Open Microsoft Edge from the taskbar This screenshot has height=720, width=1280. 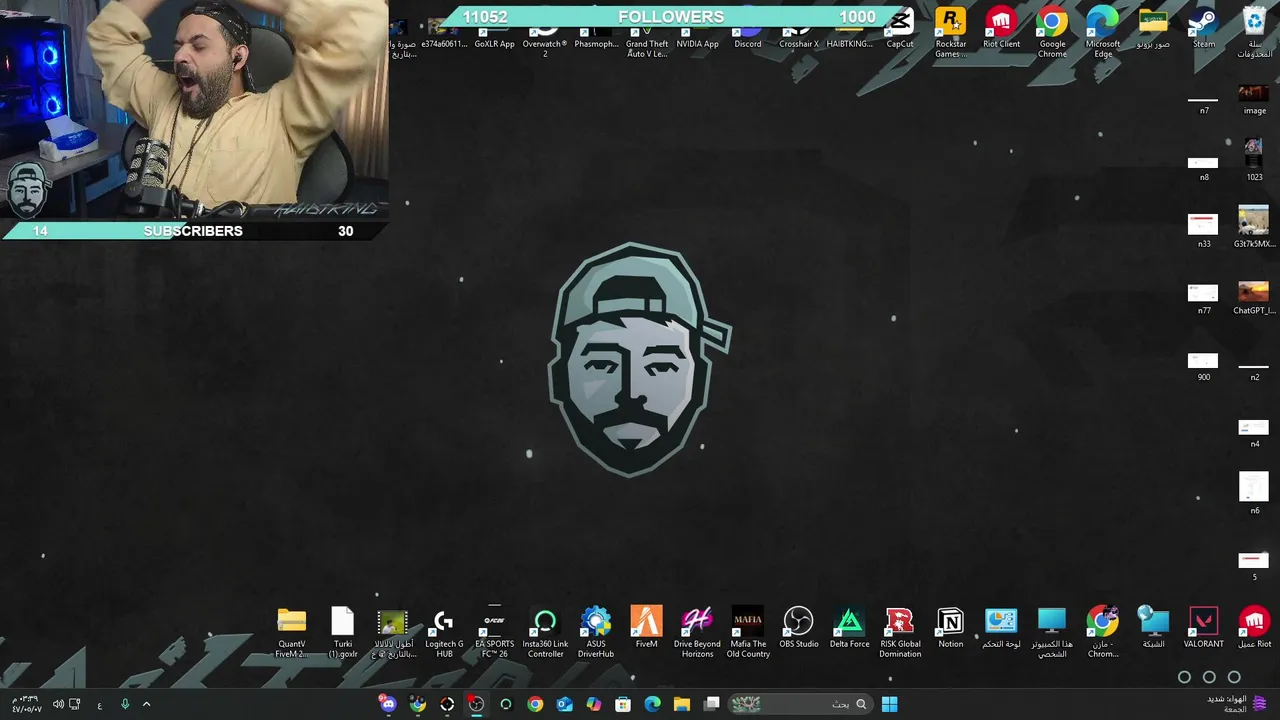(x=652, y=704)
